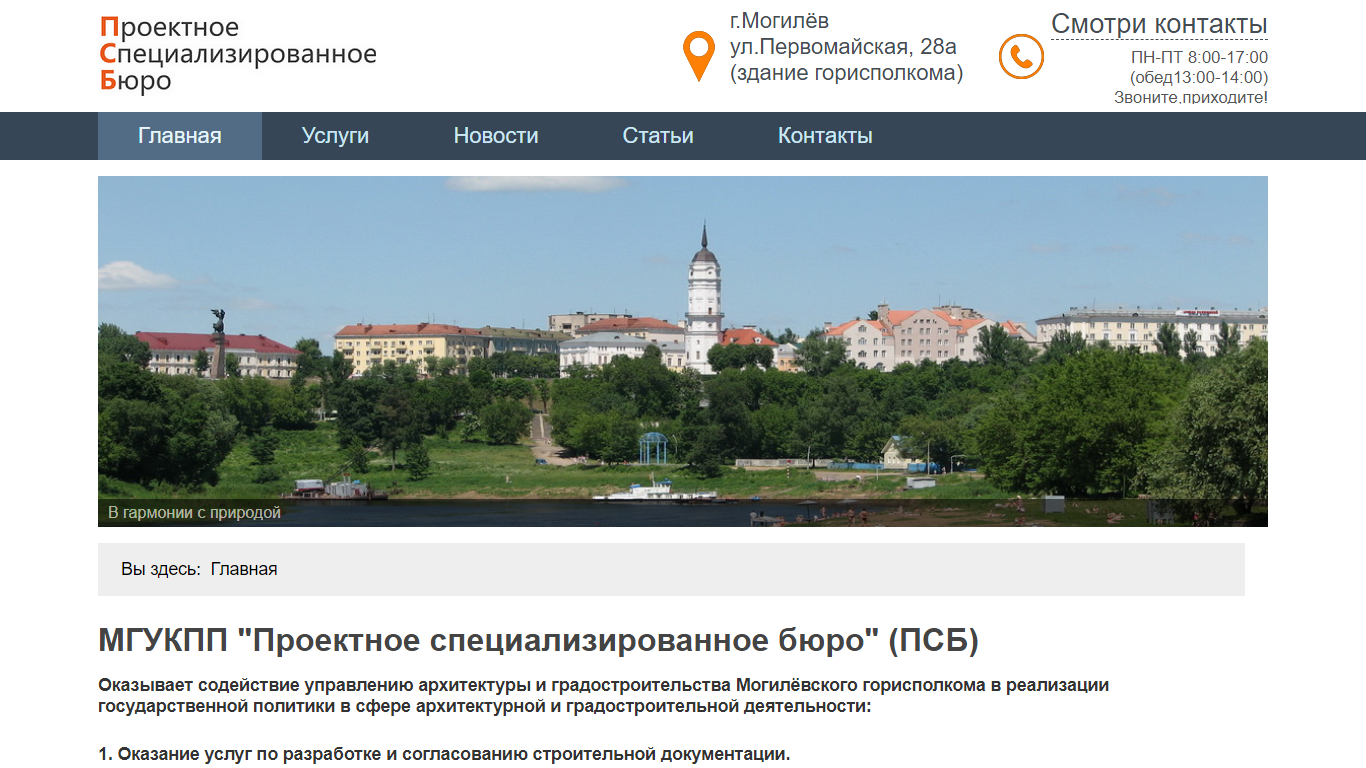Click item 1. Оказание услуг по разработке
Viewport: 1366px width, 768px height.
coord(444,754)
